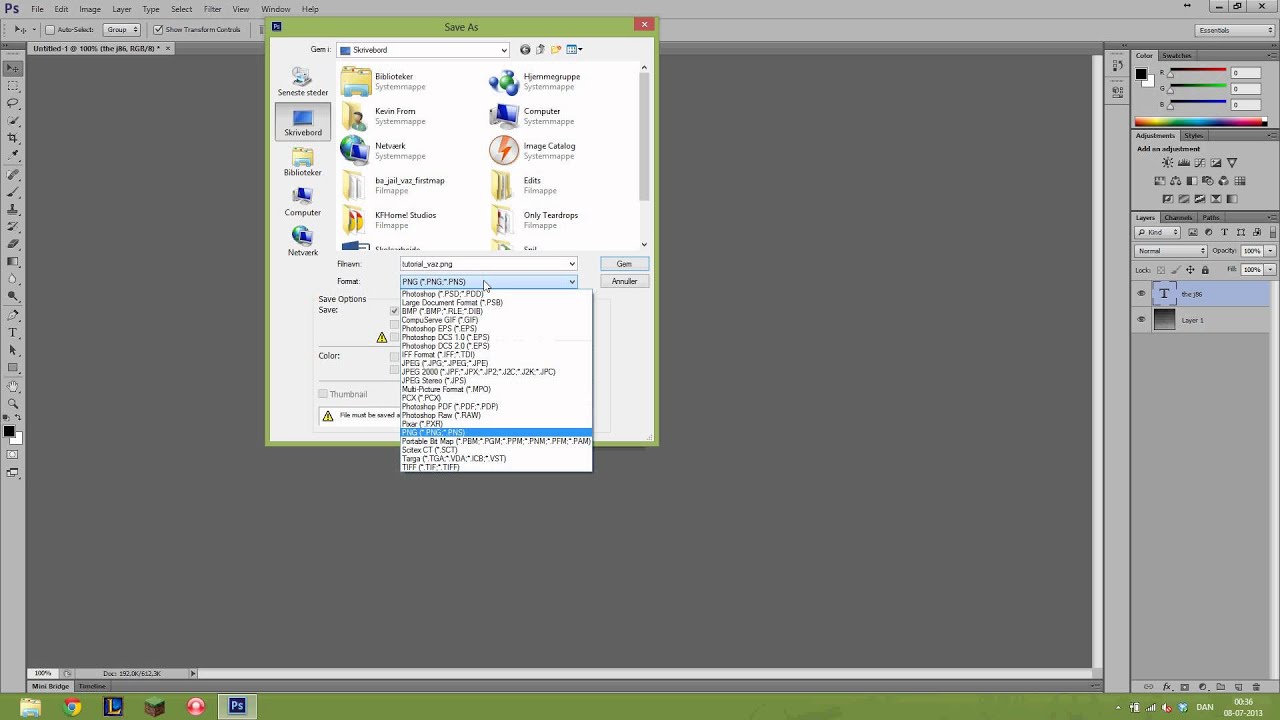Collapse the Format dropdown arrow

pyautogui.click(x=572, y=282)
